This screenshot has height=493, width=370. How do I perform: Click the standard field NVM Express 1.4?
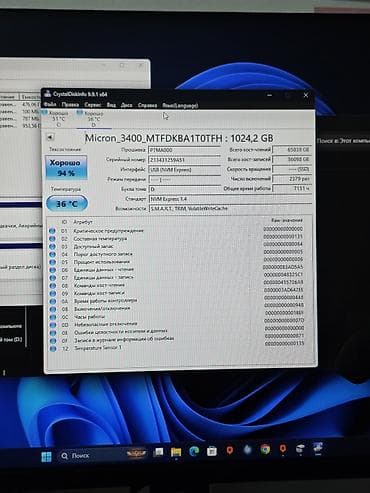click(x=230, y=199)
